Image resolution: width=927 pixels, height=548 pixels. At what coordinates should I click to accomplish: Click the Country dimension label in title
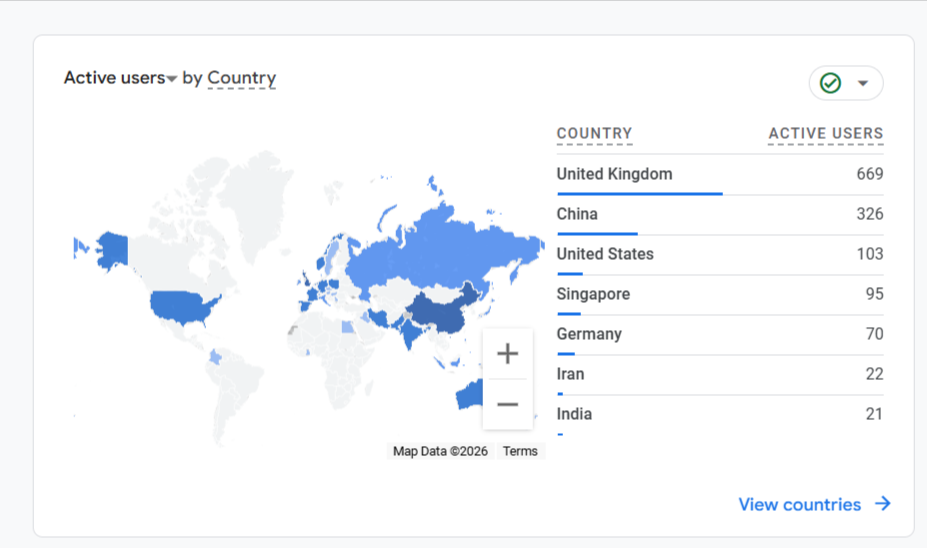[x=242, y=77]
